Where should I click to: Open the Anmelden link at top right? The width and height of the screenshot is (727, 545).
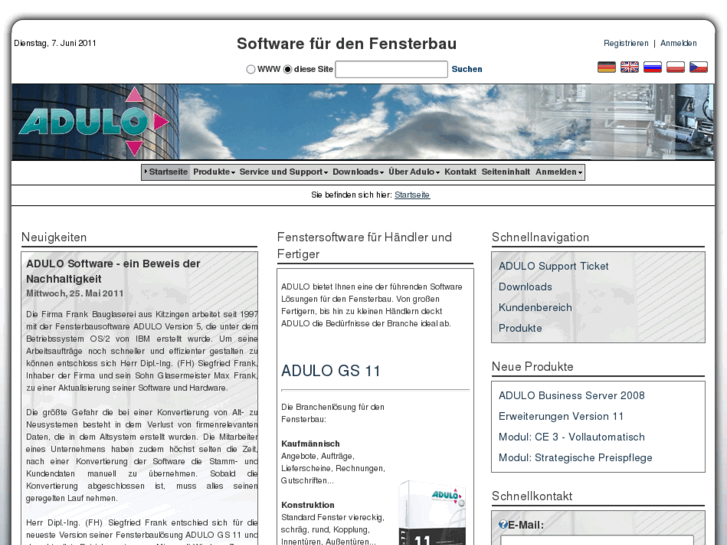coord(678,43)
